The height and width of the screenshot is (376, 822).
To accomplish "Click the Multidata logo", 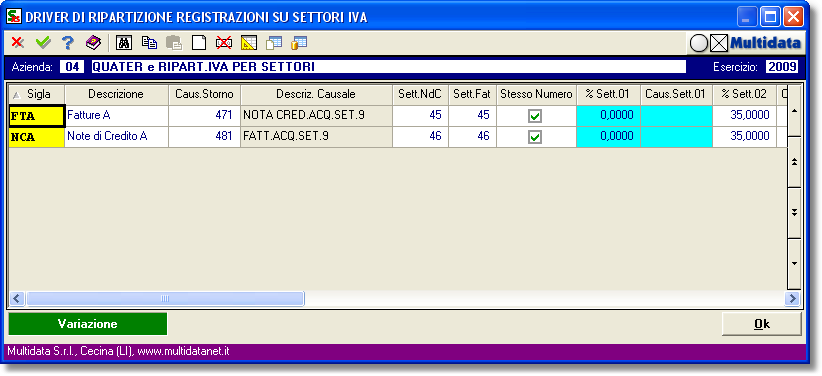I will [x=765, y=44].
